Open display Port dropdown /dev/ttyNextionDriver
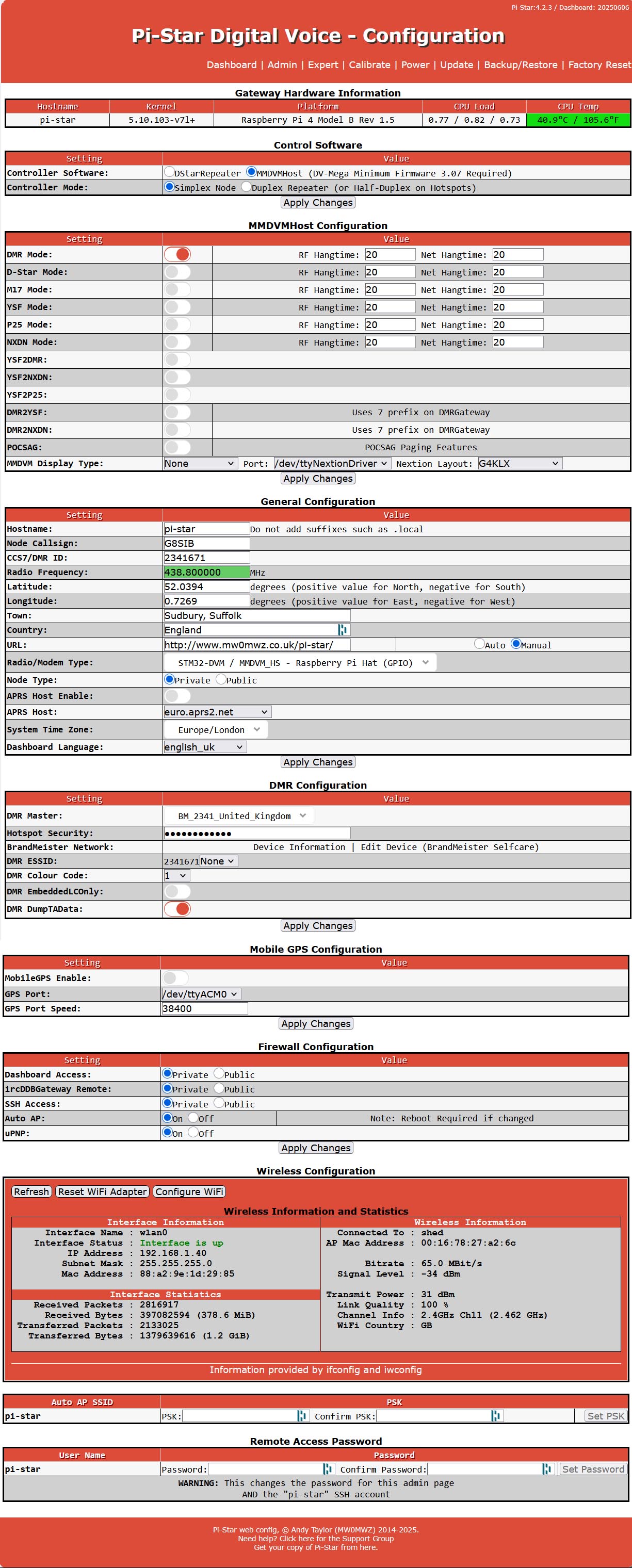Viewport: 632px width, 1568px height. point(332,463)
